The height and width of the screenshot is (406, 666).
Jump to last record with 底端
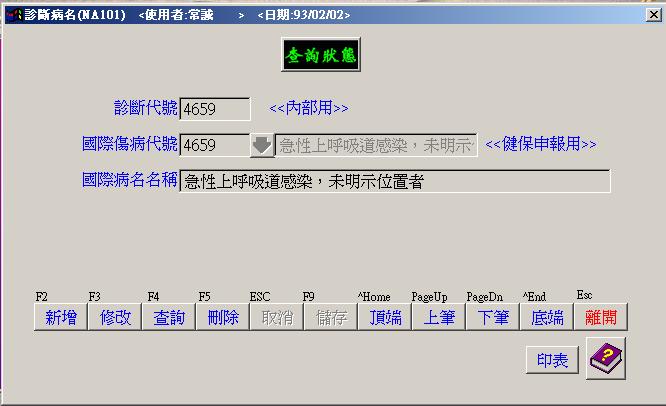547,318
